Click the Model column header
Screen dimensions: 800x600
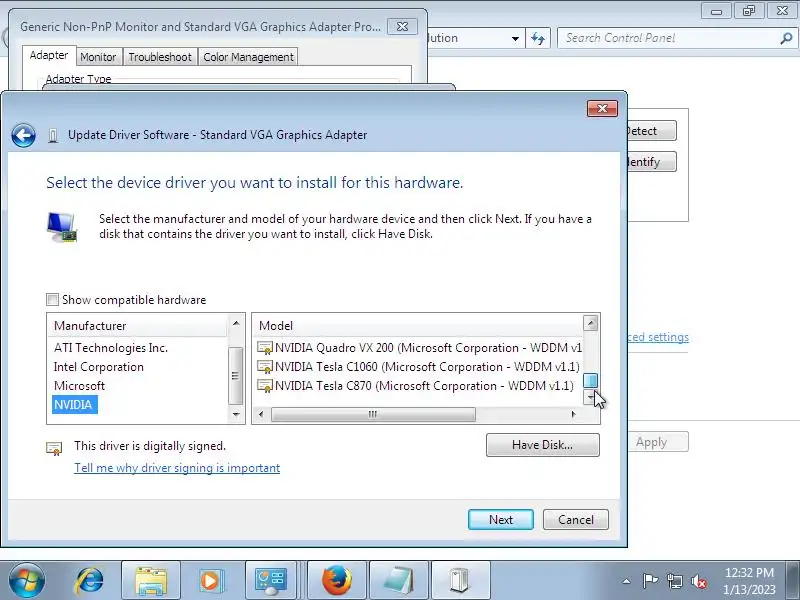pyautogui.click(x=418, y=326)
